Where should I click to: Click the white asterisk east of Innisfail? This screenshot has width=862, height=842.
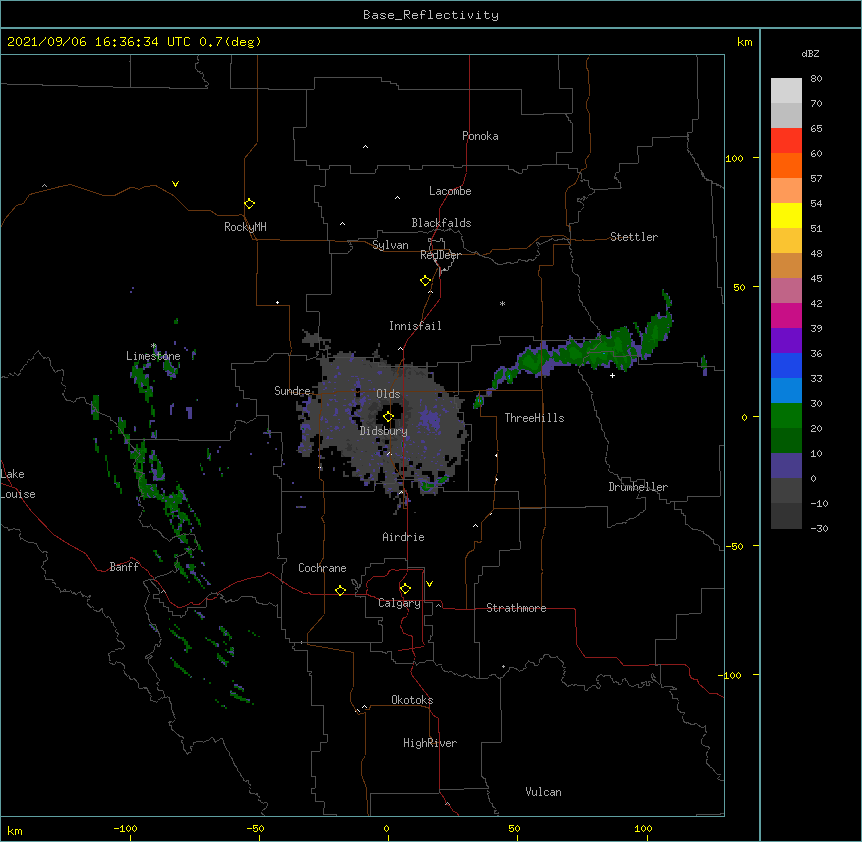tap(502, 303)
